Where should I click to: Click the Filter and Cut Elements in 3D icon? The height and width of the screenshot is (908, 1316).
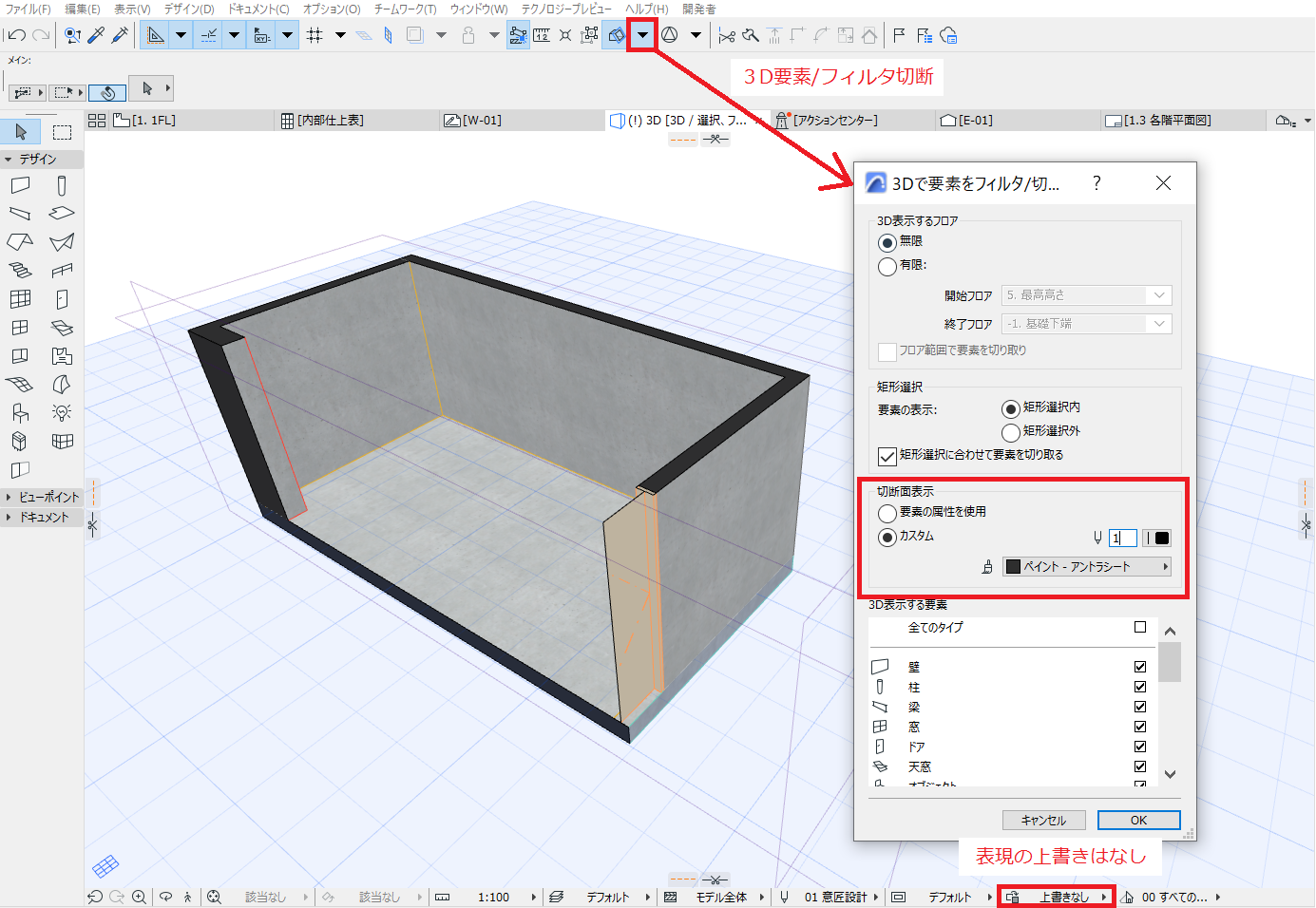pos(616,35)
